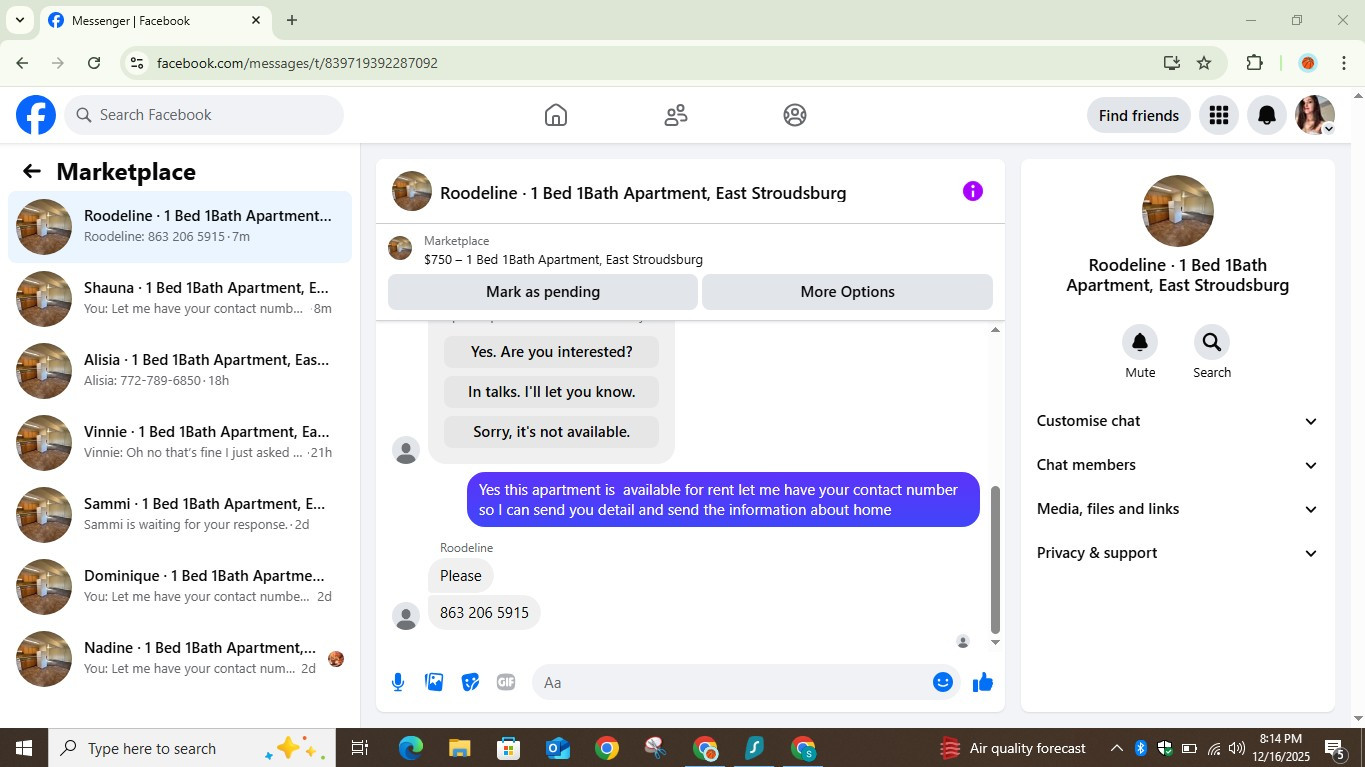Click taskbar 'Type here to search' box
The width and height of the screenshot is (1365, 767).
coord(190,748)
